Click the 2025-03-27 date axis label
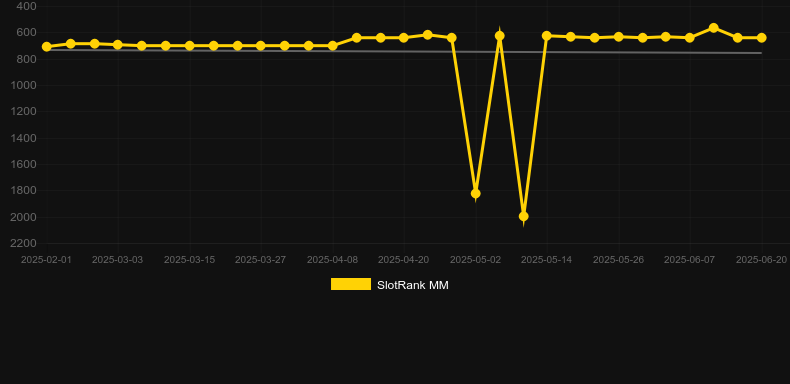 pyautogui.click(x=260, y=260)
